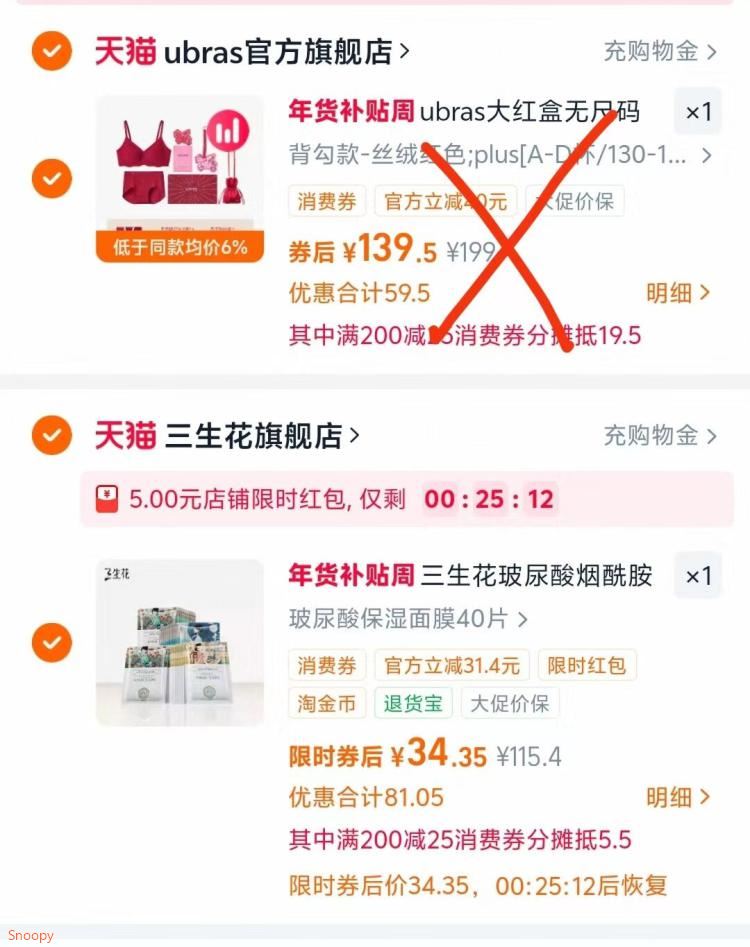The width and height of the screenshot is (750, 947).
Task: Deselect the ubras大红盒 item checkbox
Action: click(52, 179)
